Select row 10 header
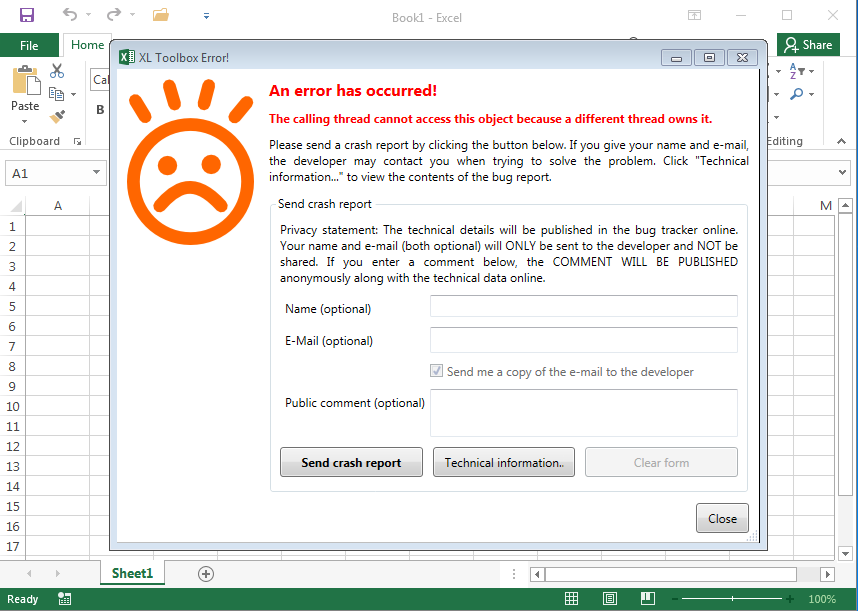The width and height of the screenshot is (858, 611). pyautogui.click(x=12, y=406)
